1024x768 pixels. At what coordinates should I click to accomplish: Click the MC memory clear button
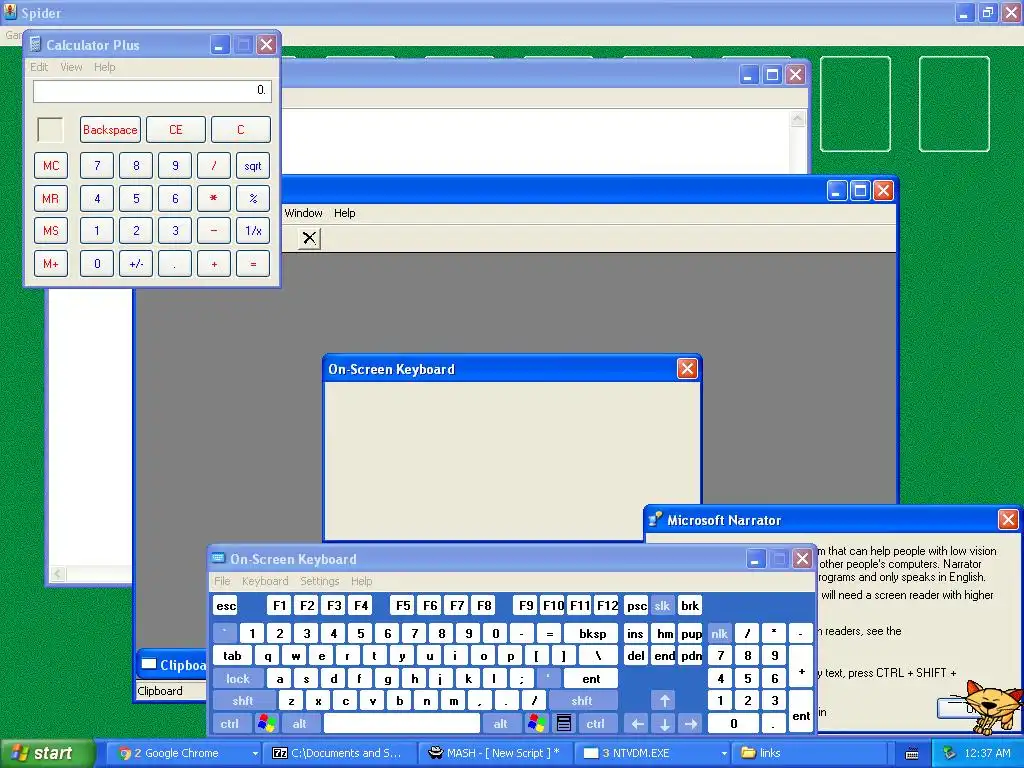click(51, 166)
